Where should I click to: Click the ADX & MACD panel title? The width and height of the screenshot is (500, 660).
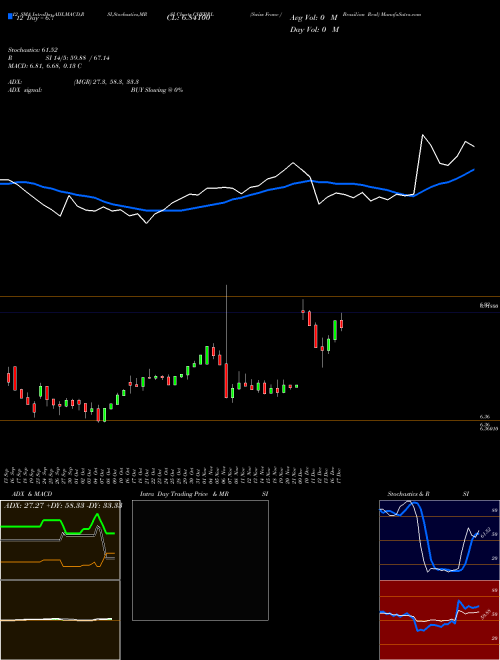pos(30,494)
